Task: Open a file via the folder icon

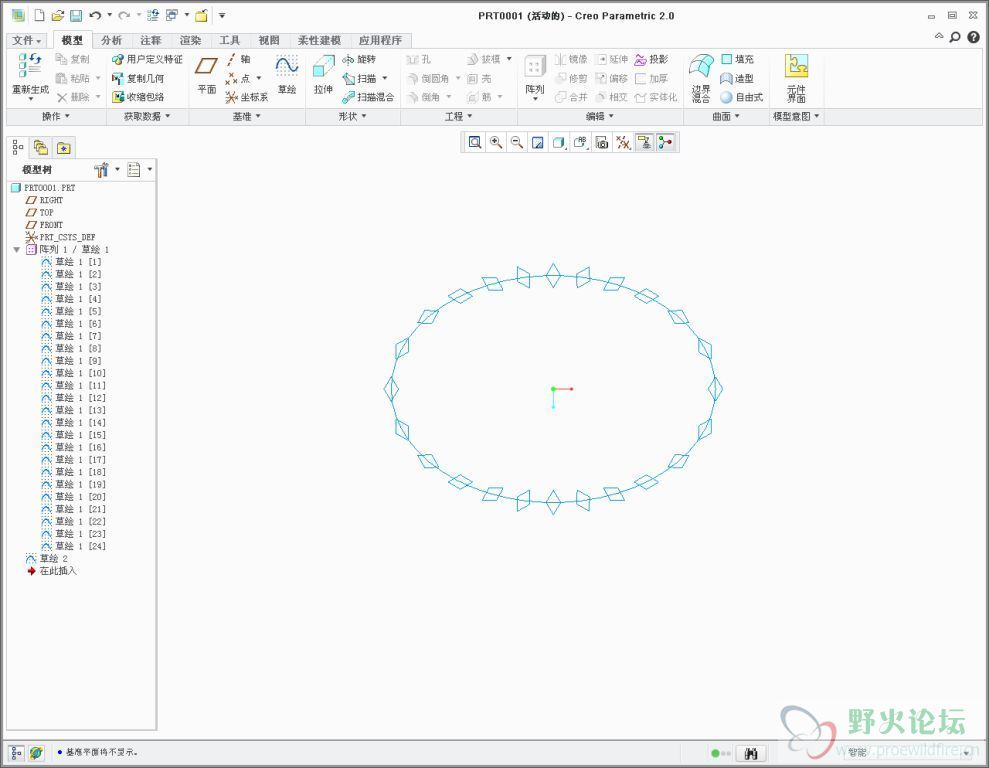Action: pos(57,15)
